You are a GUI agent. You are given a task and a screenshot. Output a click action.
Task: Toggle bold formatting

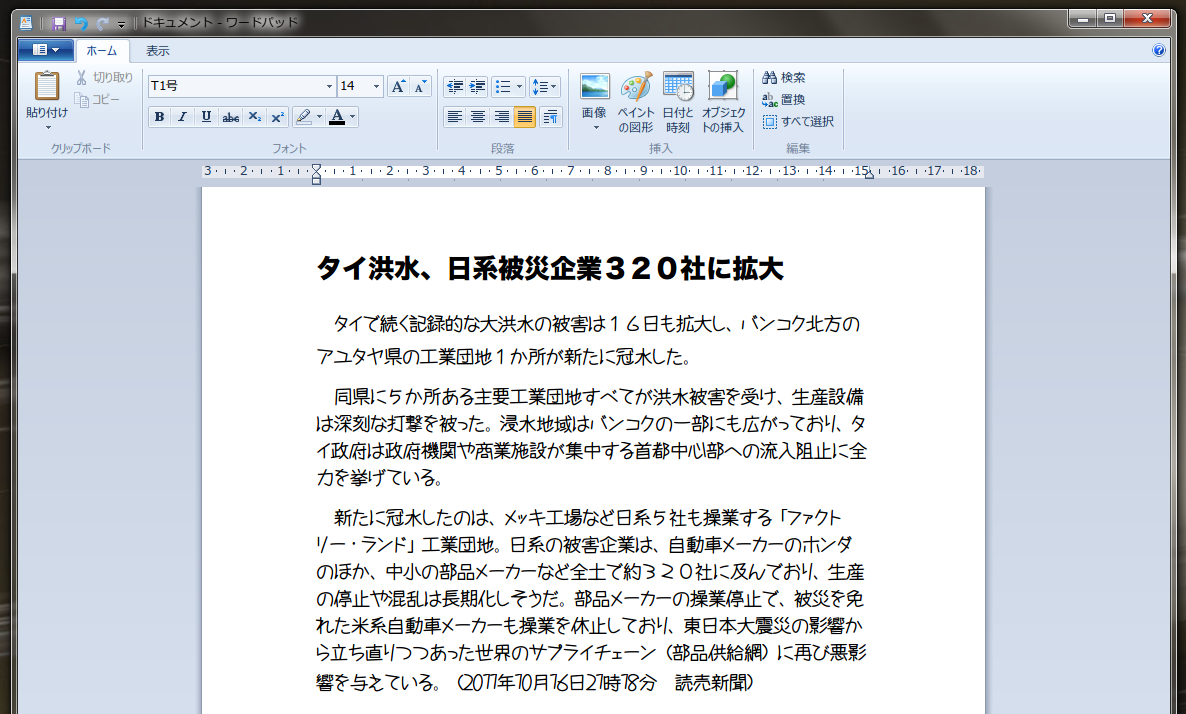[x=159, y=116]
